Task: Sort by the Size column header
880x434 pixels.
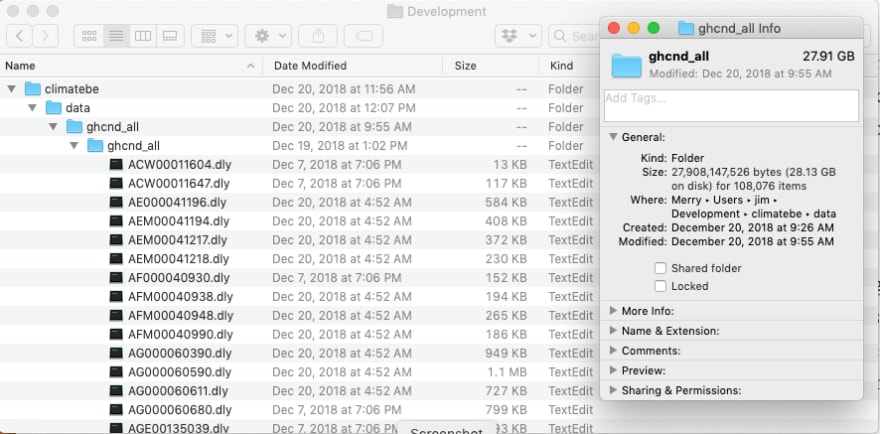Action: (x=491, y=66)
